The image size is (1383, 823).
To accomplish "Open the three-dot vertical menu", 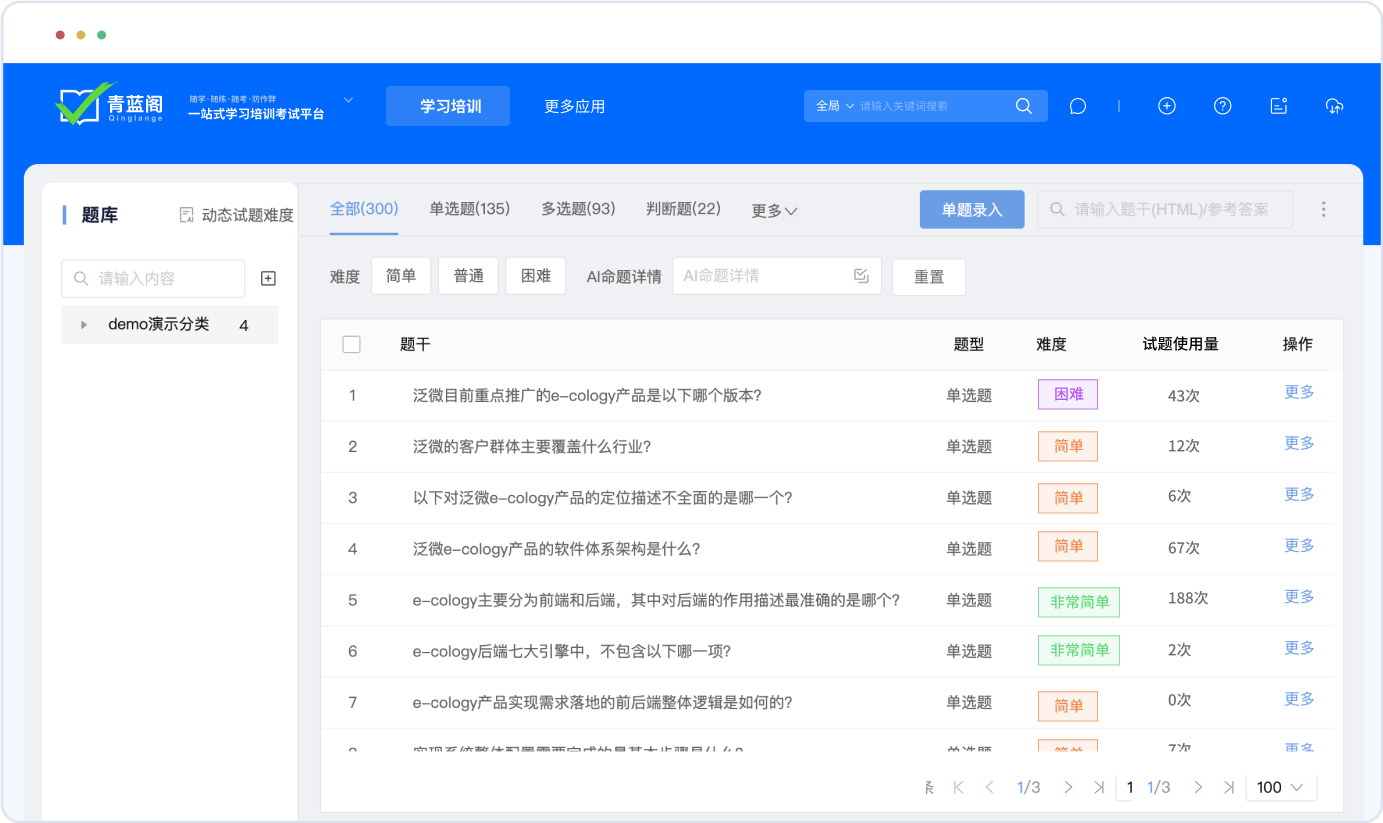I will pyautogui.click(x=1323, y=209).
